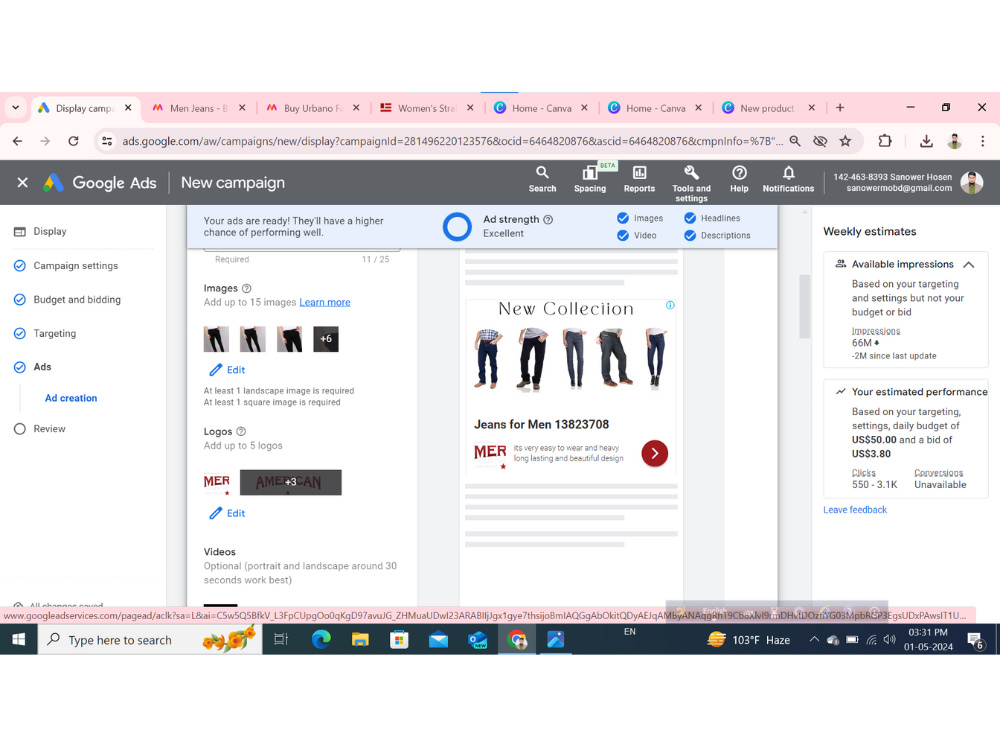Click the MER logo thumbnail
Image resolution: width=1000 pixels, height=750 pixels.
pos(217,482)
